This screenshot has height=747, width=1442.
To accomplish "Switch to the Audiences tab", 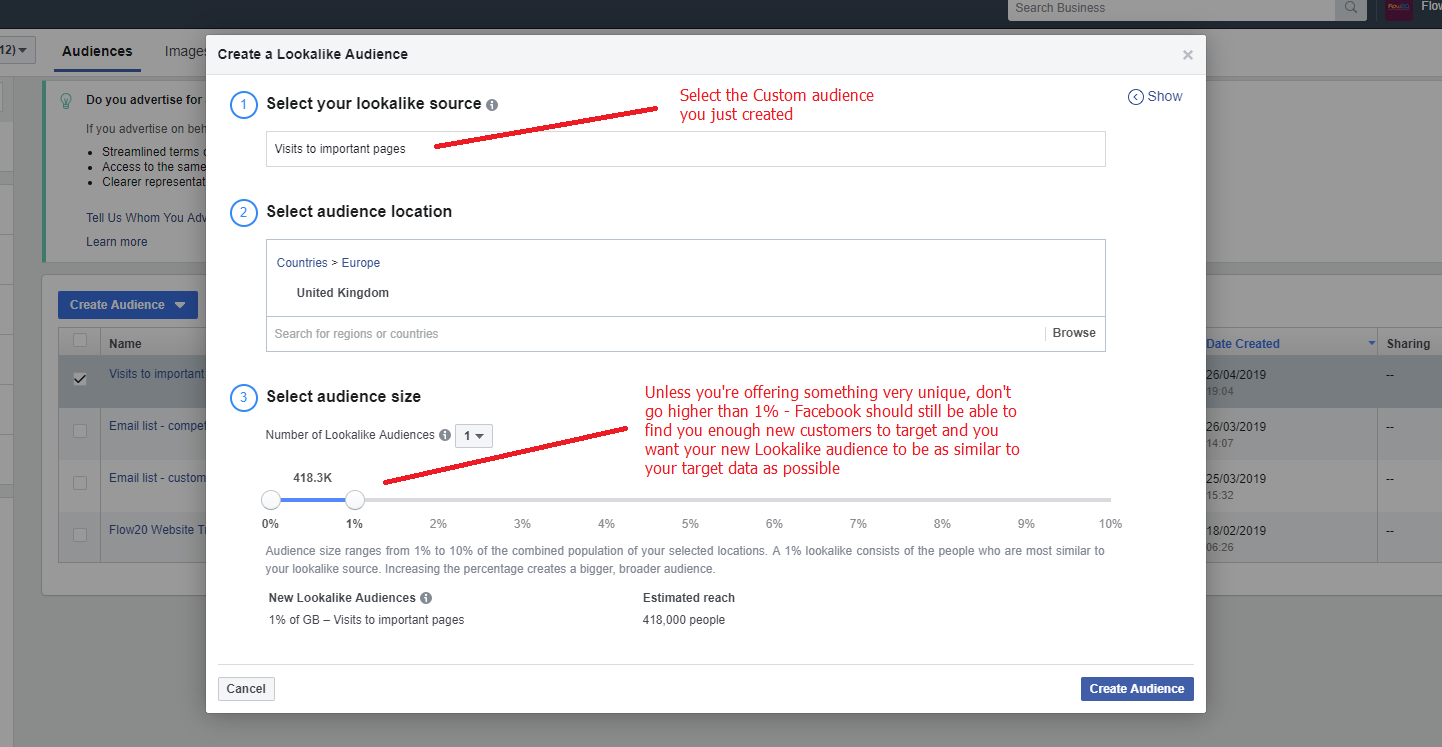I will point(97,51).
